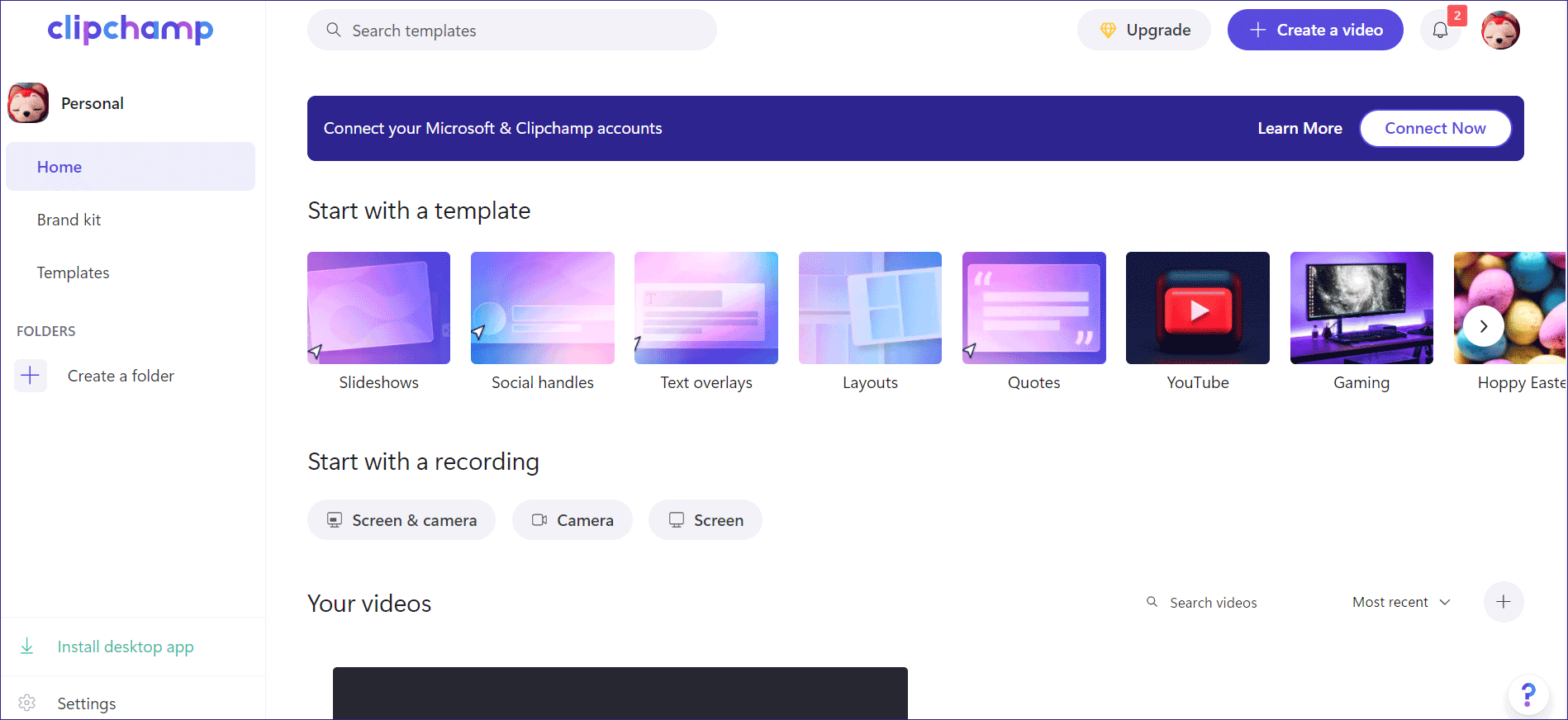Click the banner text about Microsoft accounts
Image resolution: width=1568 pixels, height=720 pixels.
point(493,128)
